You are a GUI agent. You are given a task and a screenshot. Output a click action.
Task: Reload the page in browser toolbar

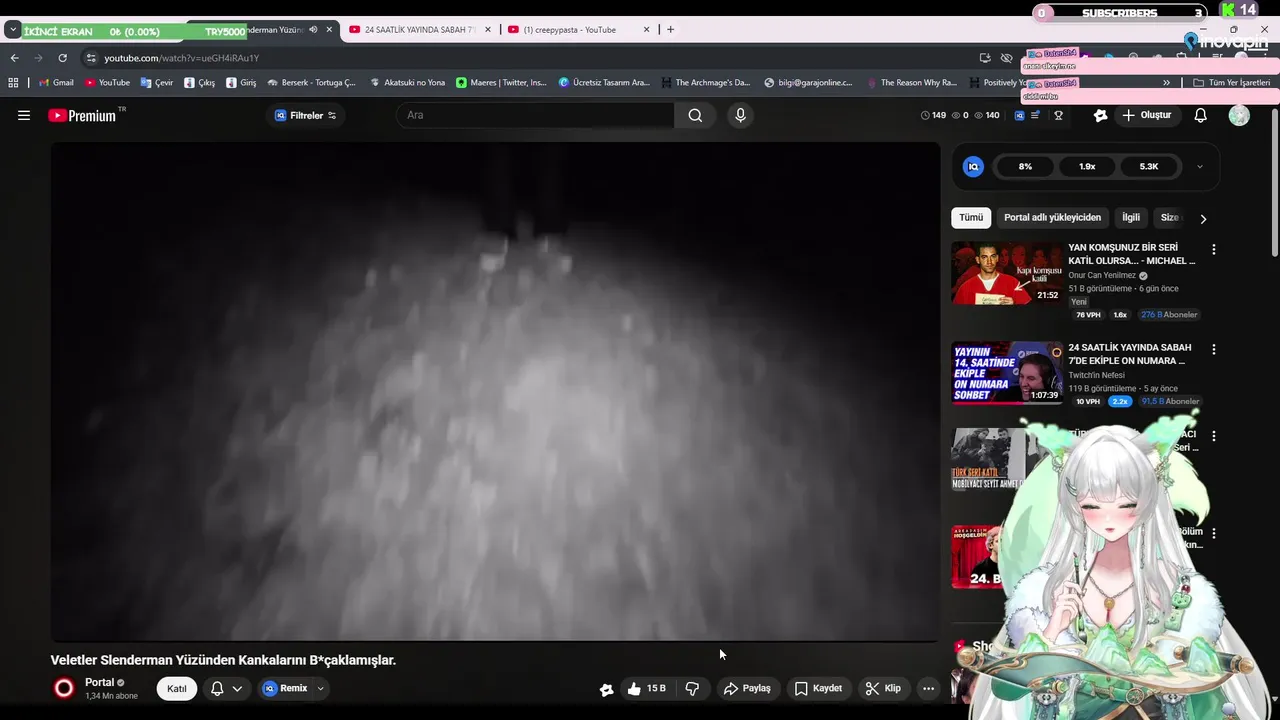tap(62, 58)
